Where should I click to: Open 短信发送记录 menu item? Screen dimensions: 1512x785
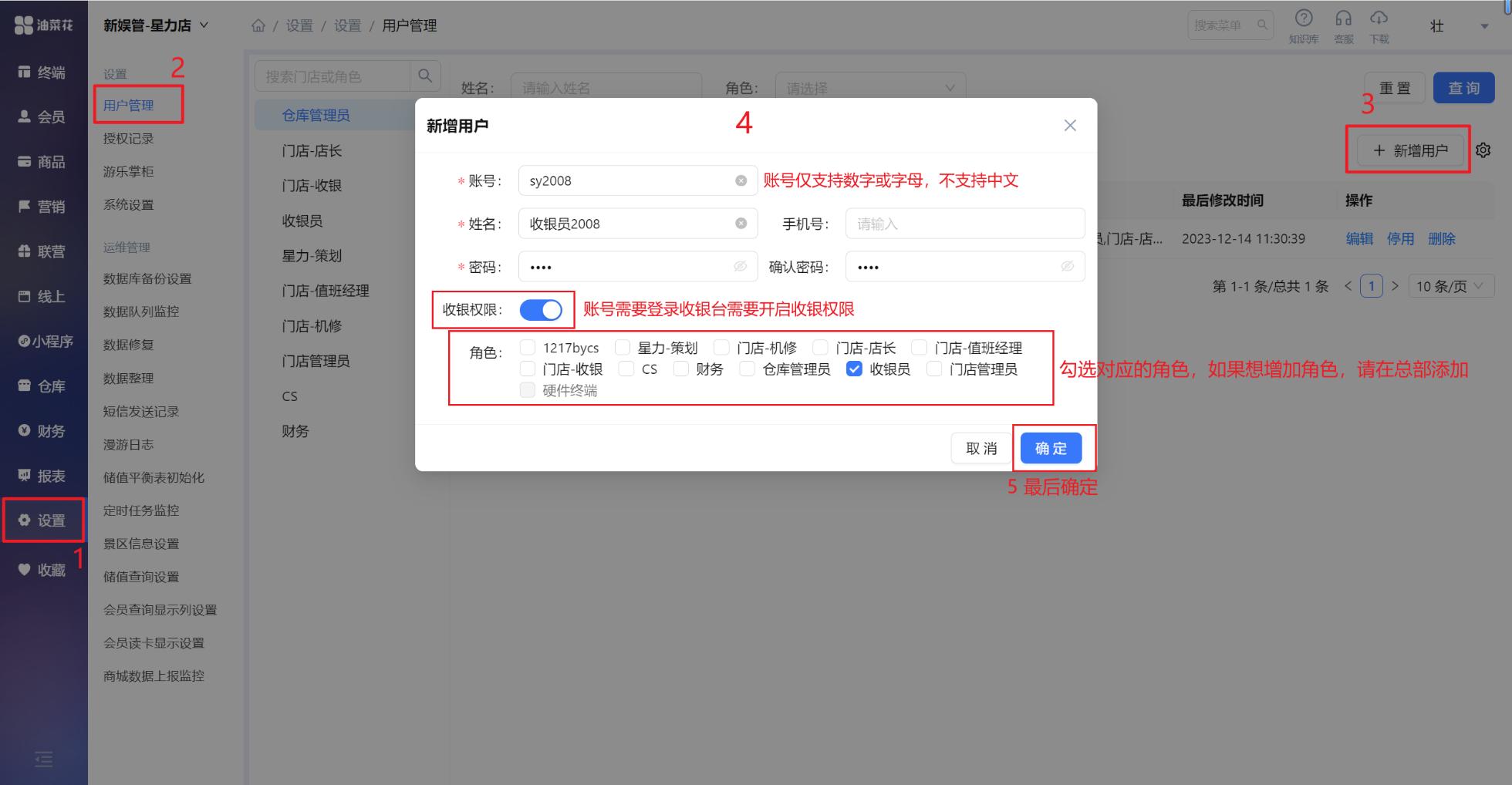click(141, 412)
